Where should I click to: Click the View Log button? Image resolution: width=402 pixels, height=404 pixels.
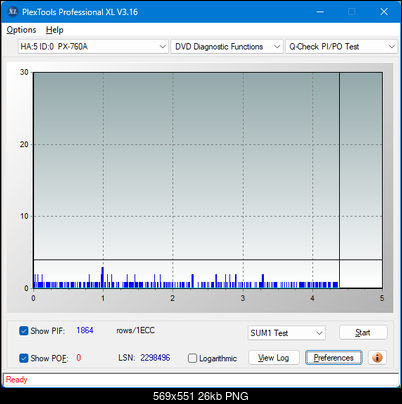pos(274,358)
